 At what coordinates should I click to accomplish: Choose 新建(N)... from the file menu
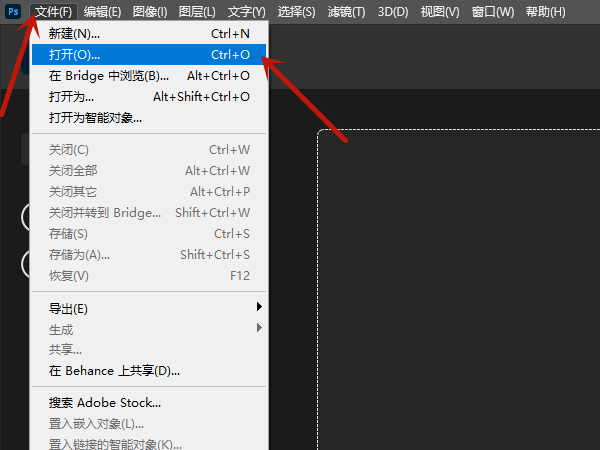point(149,34)
